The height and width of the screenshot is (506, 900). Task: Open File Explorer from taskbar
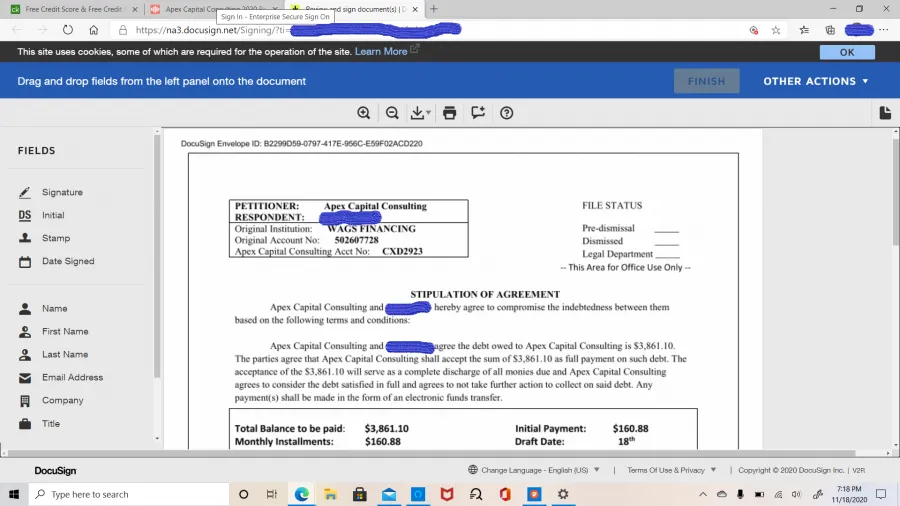coord(331,494)
